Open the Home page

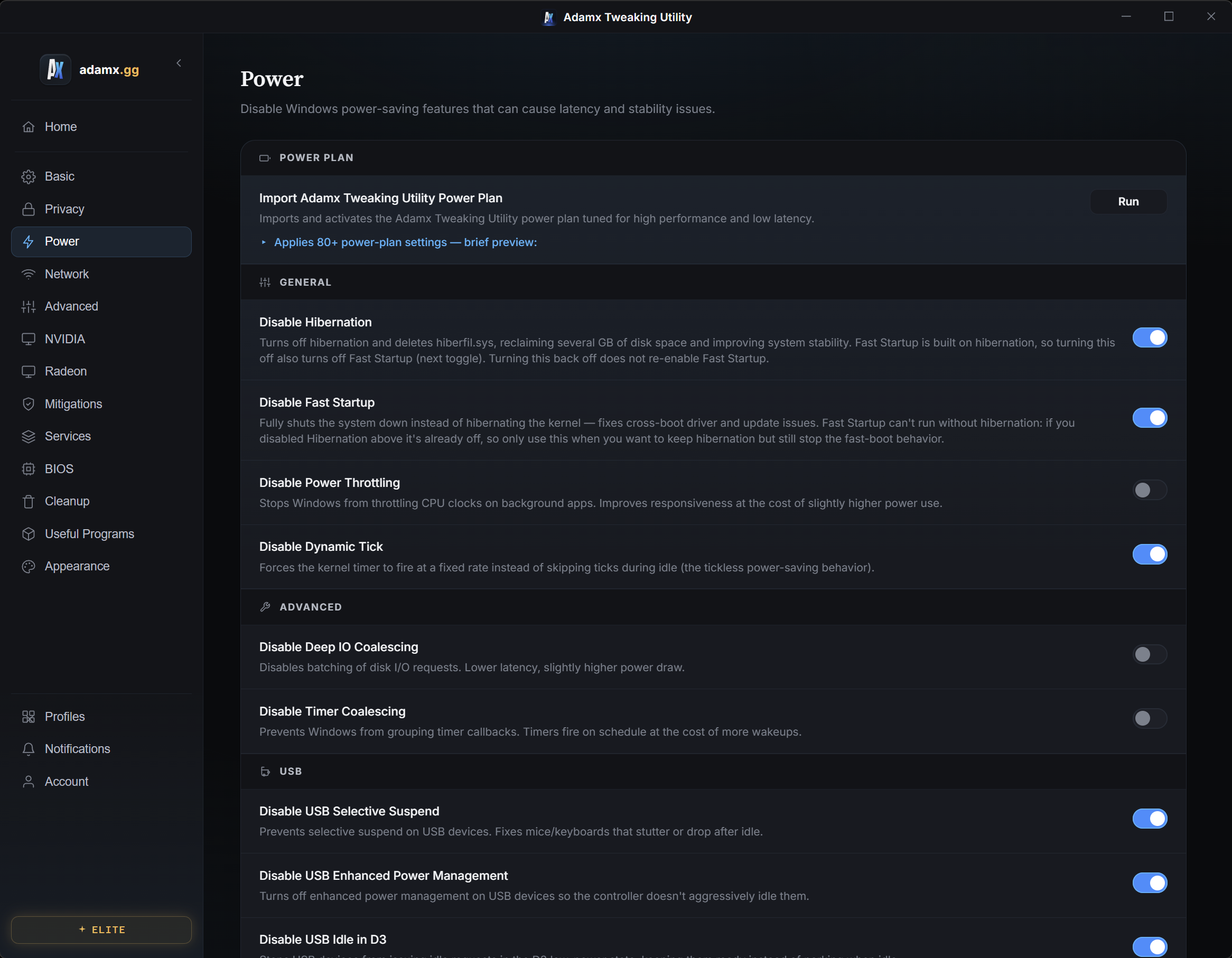[101, 127]
